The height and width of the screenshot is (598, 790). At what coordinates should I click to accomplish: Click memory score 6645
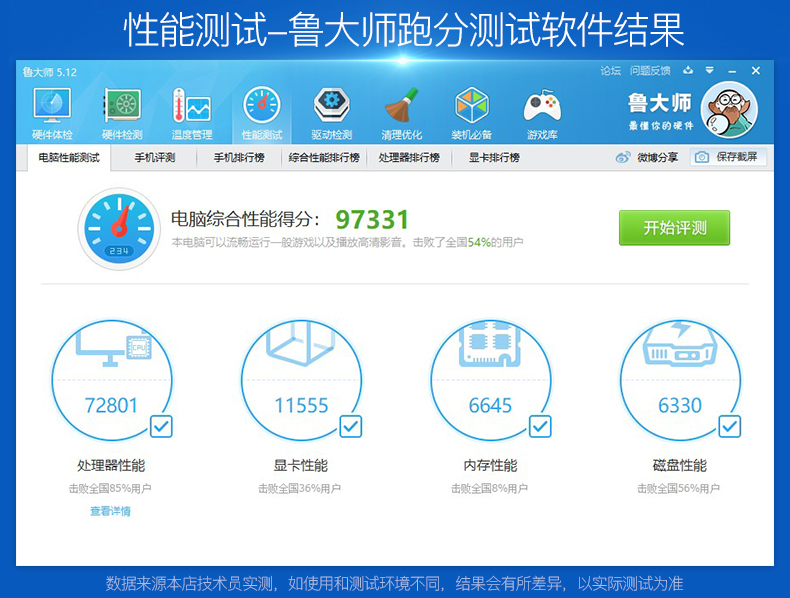(490, 405)
